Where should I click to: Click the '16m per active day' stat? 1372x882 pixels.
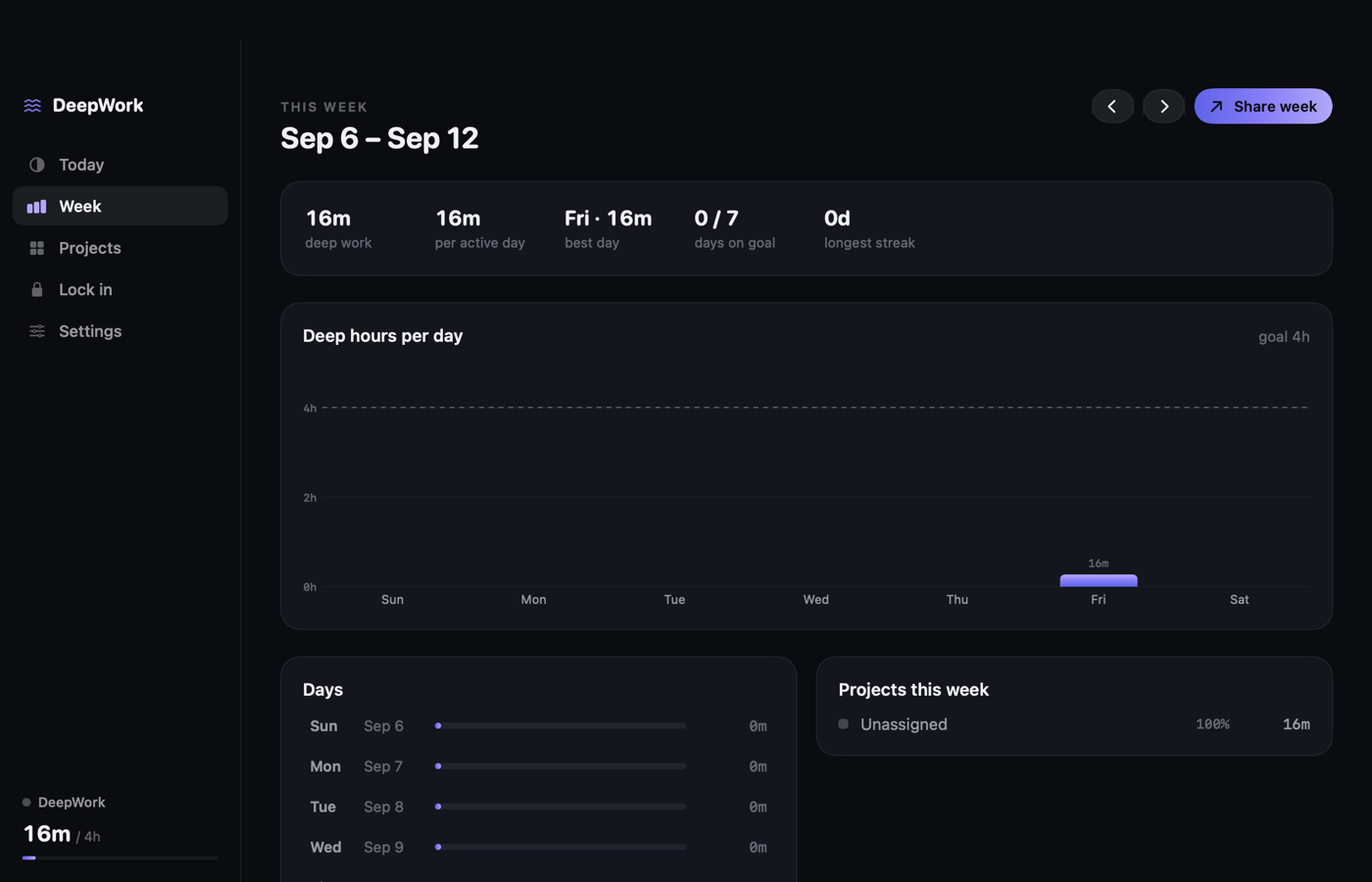[480, 228]
